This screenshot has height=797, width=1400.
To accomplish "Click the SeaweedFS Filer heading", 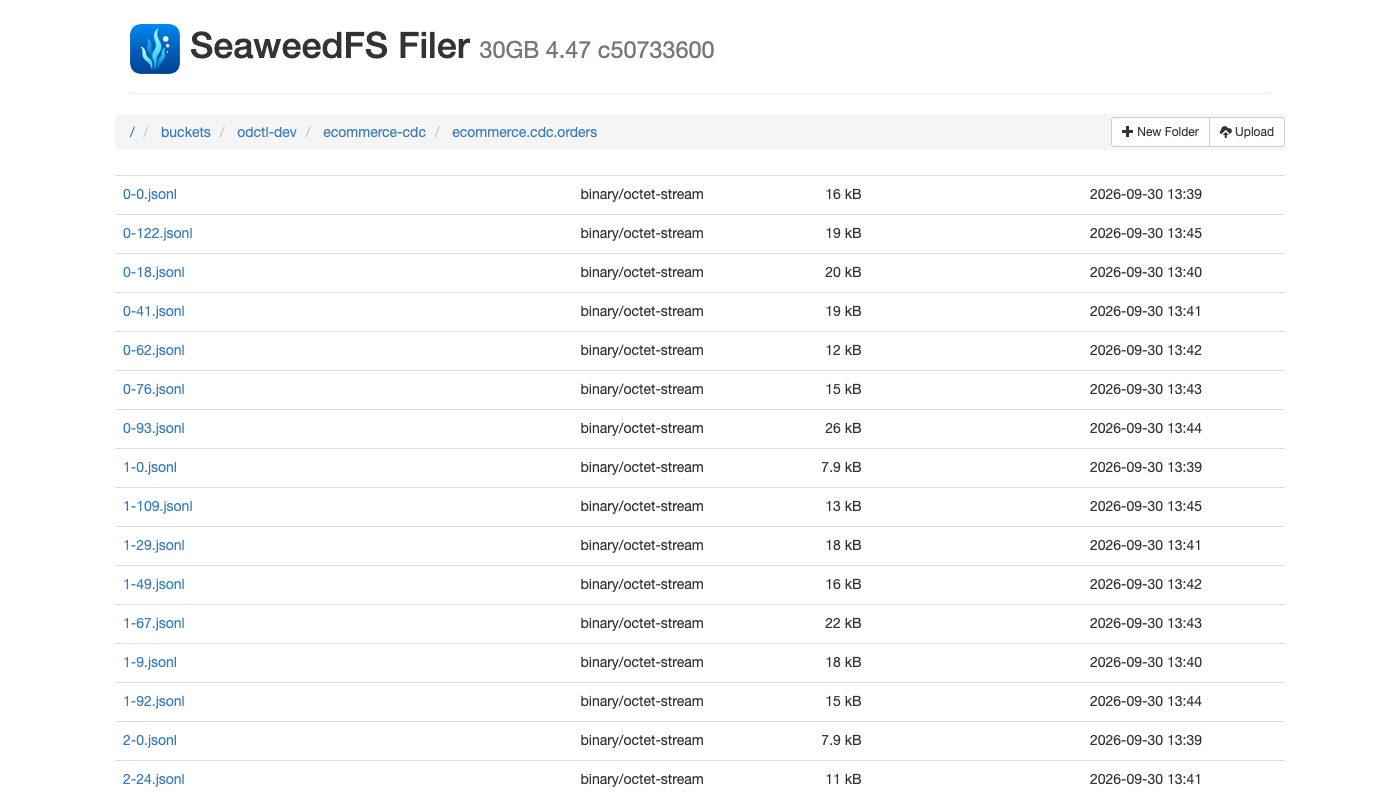I will point(330,46).
